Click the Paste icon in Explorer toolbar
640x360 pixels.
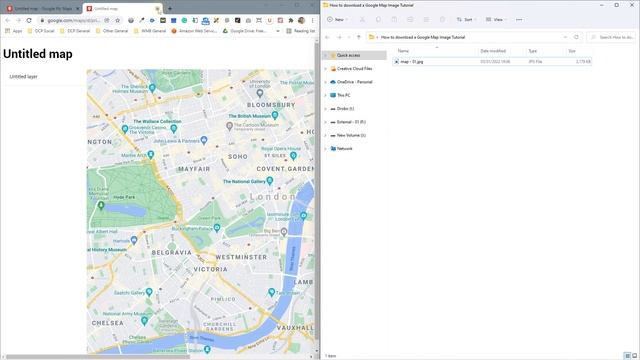click(394, 20)
